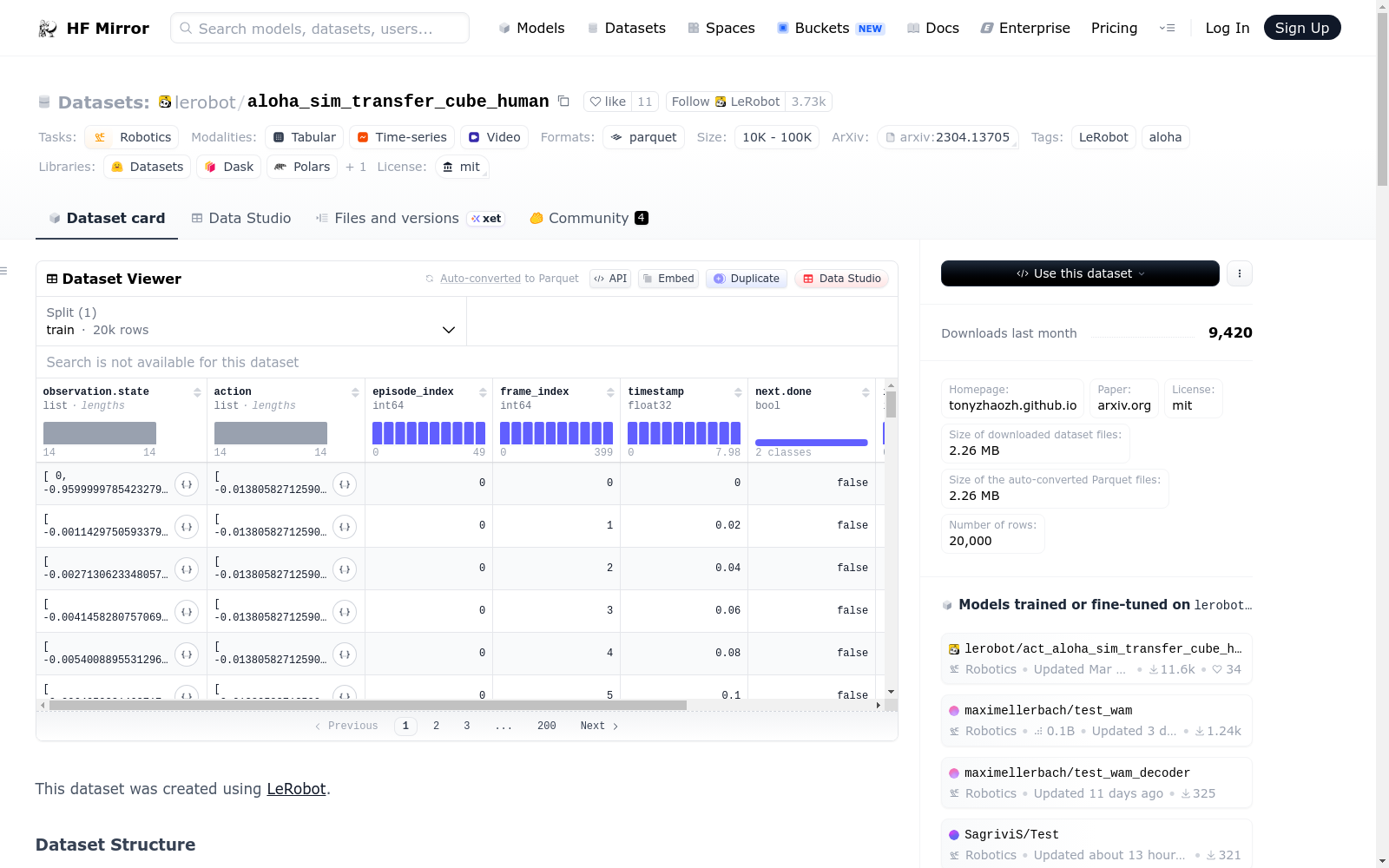Click the Embed button
This screenshot has height=868, width=1389.
(668, 279)
